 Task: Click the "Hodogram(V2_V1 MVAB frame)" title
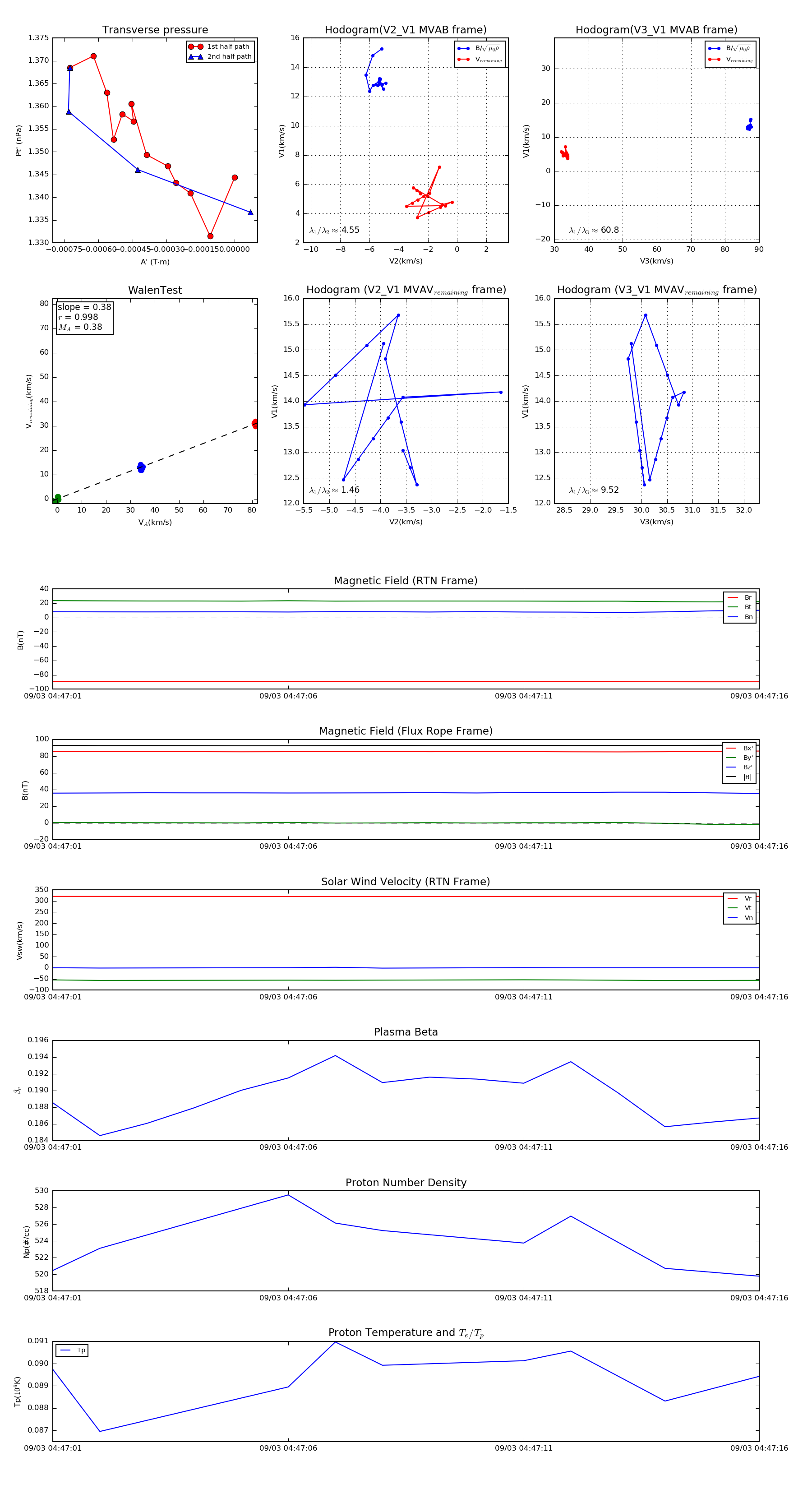coord(406,30)
